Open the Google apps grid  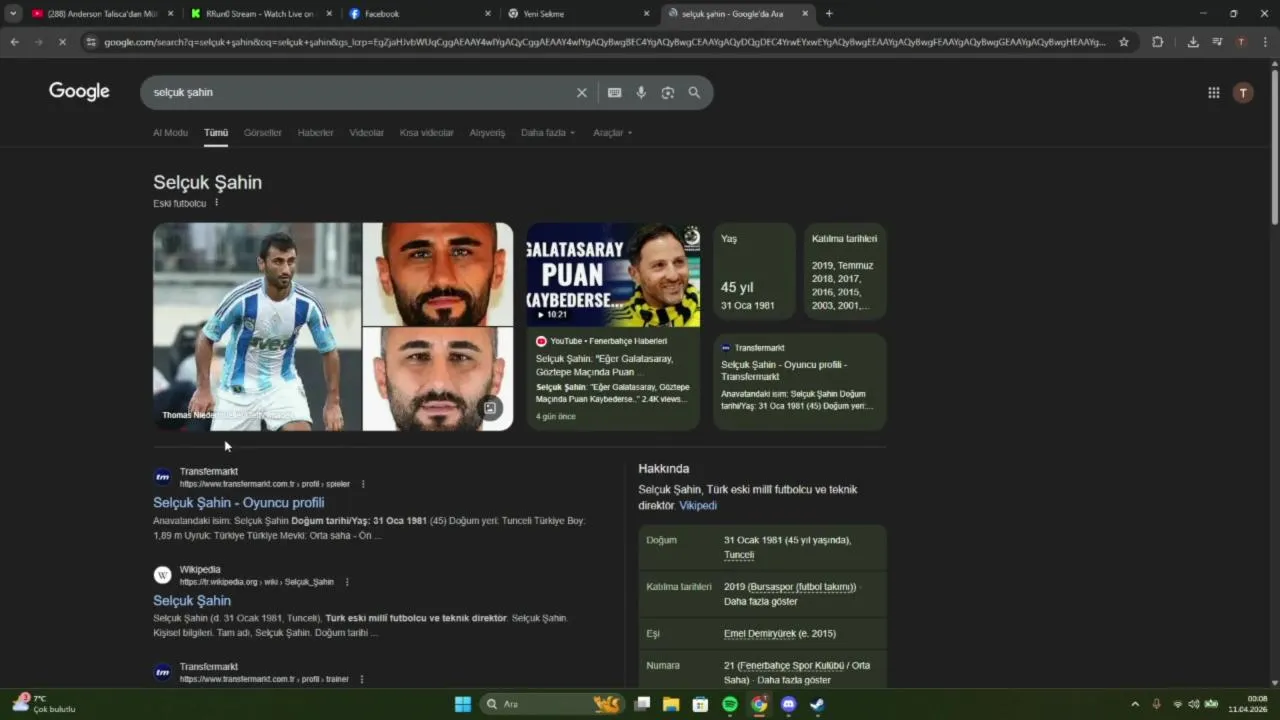click(1213, 92)
